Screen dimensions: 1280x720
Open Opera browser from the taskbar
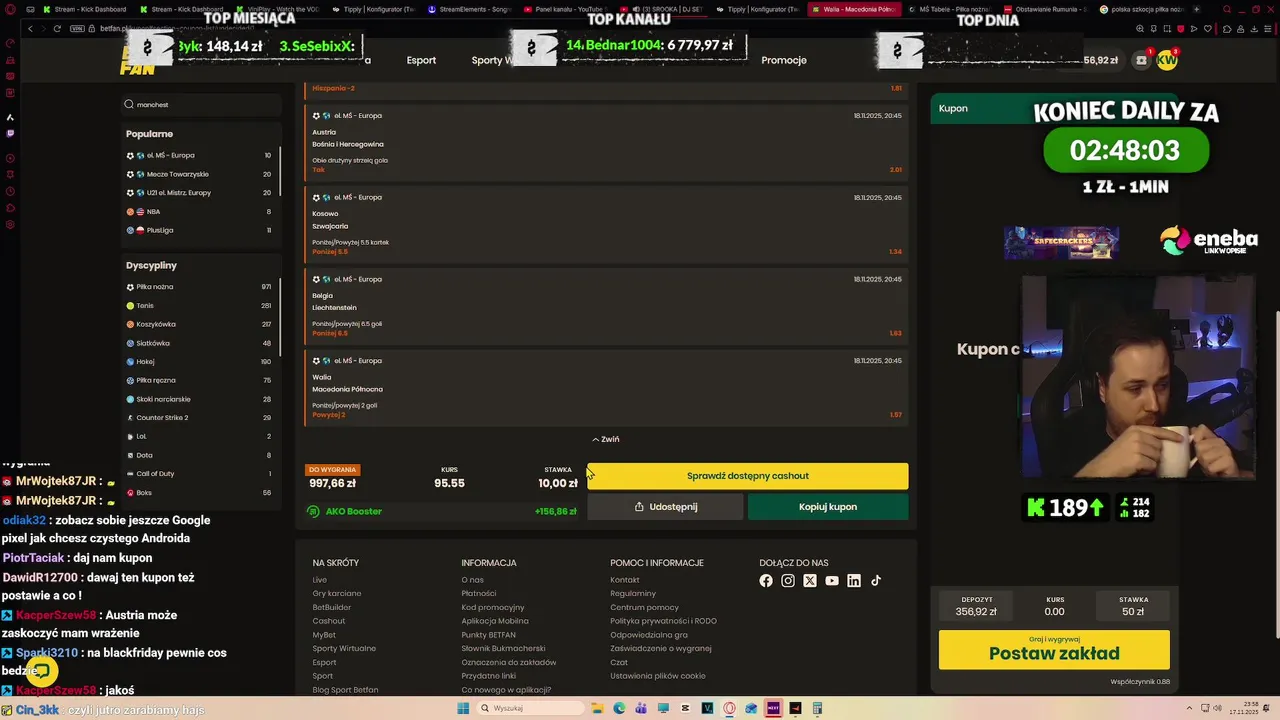729,708
